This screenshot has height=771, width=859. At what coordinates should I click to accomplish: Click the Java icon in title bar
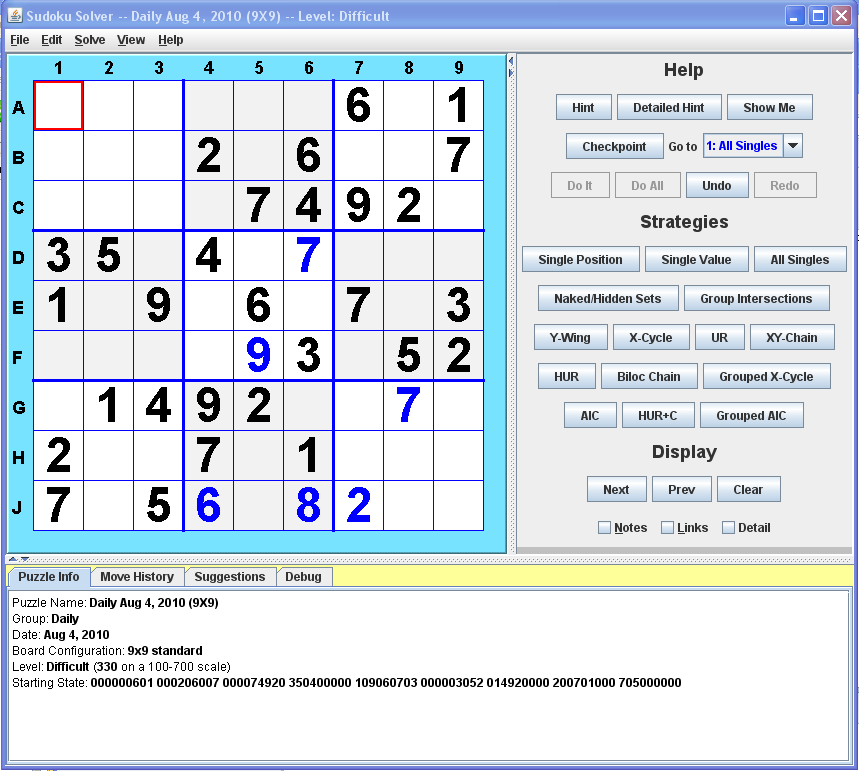(x=15, y=15)
